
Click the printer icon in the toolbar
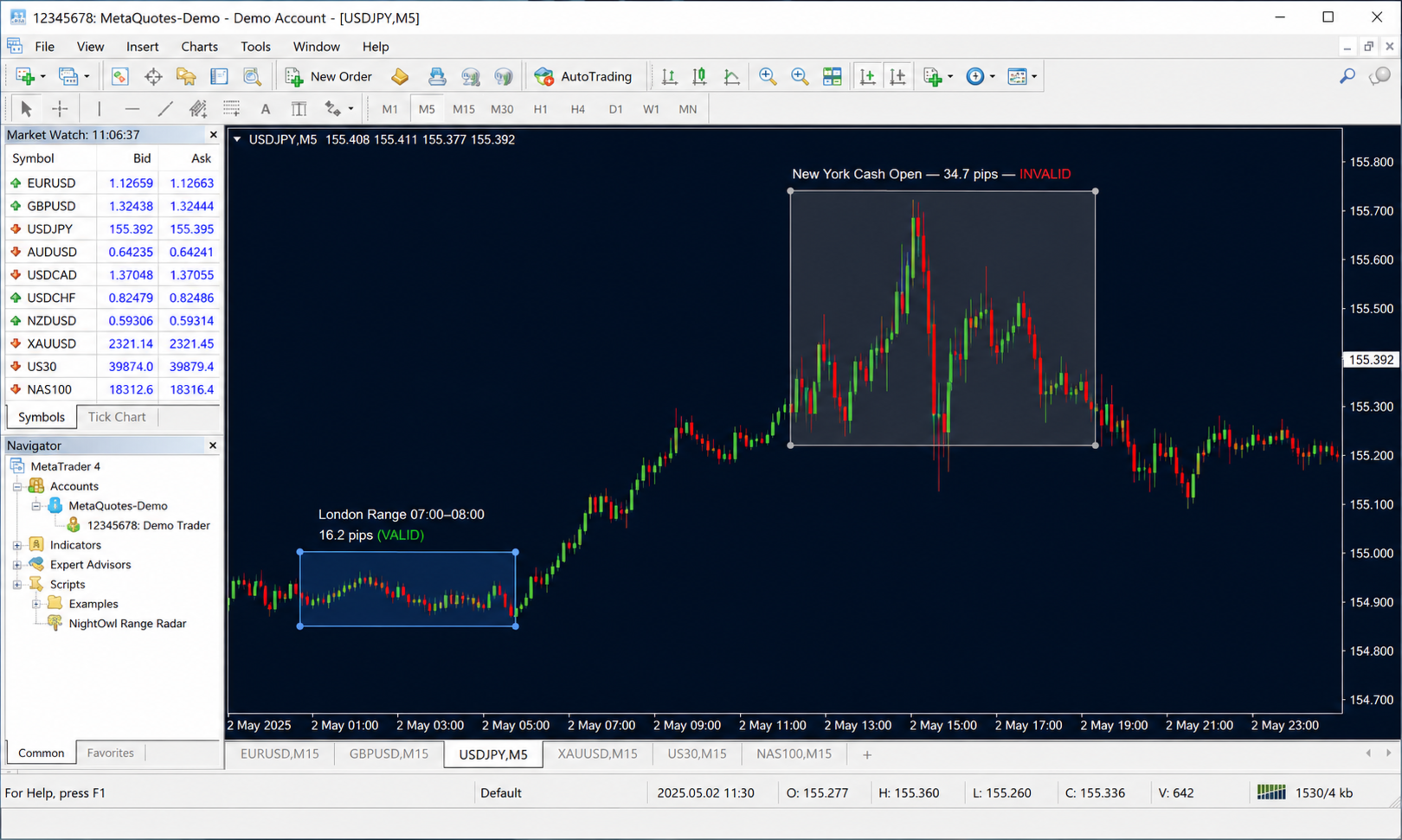(437, 76)
